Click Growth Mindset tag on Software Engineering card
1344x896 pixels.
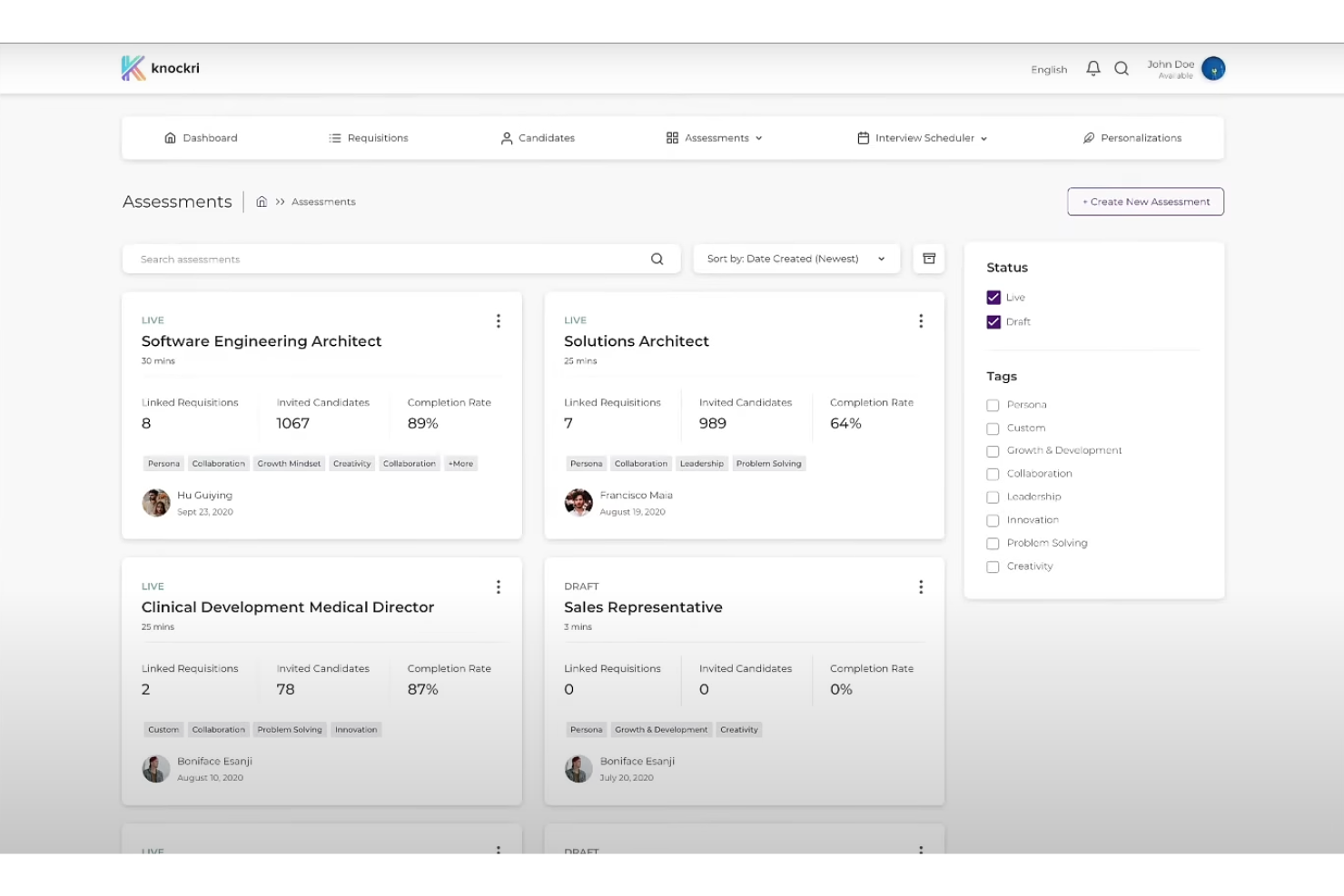[289, 463]
